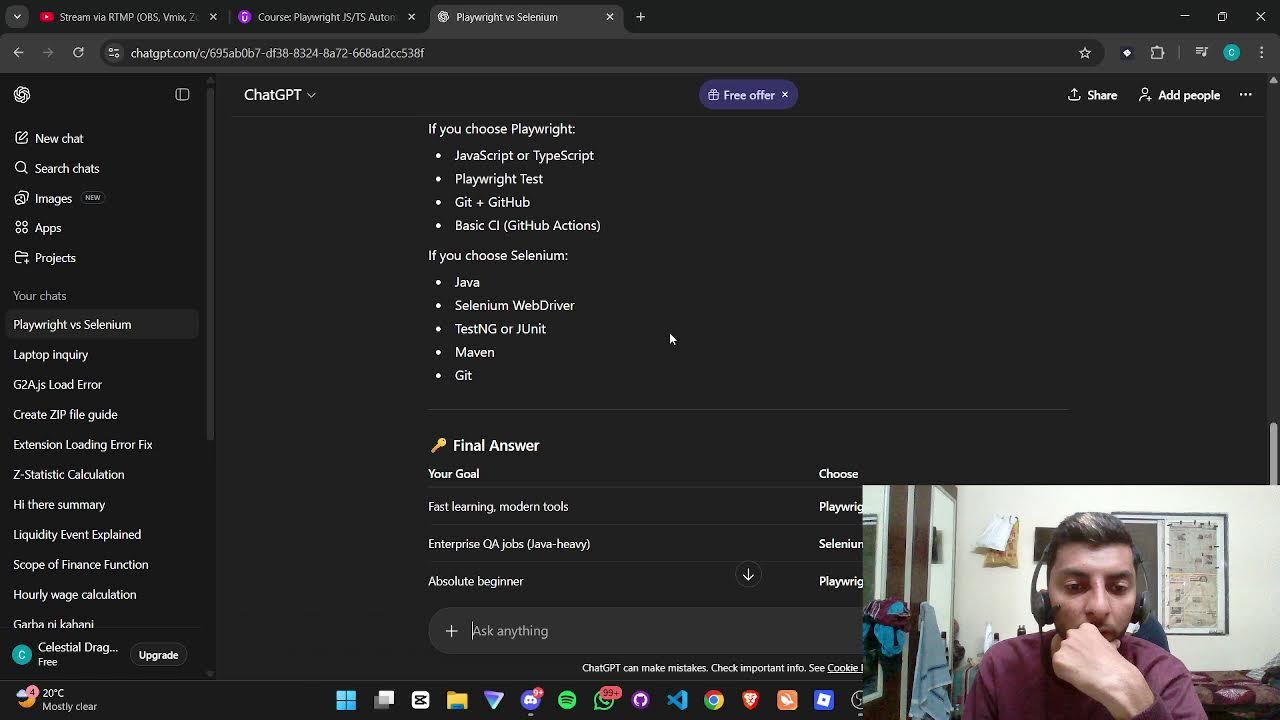
Task: Collapse the Your chats section header
Action: tap(40, 296)
